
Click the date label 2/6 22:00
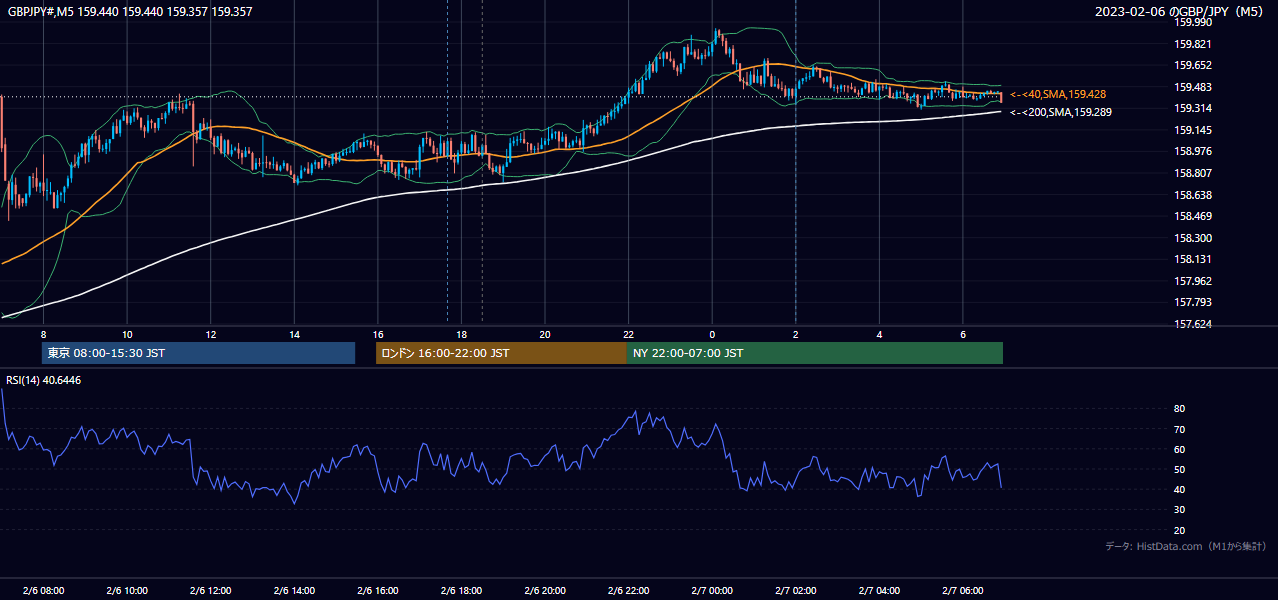pyautogui.click(x=628, y=591)
